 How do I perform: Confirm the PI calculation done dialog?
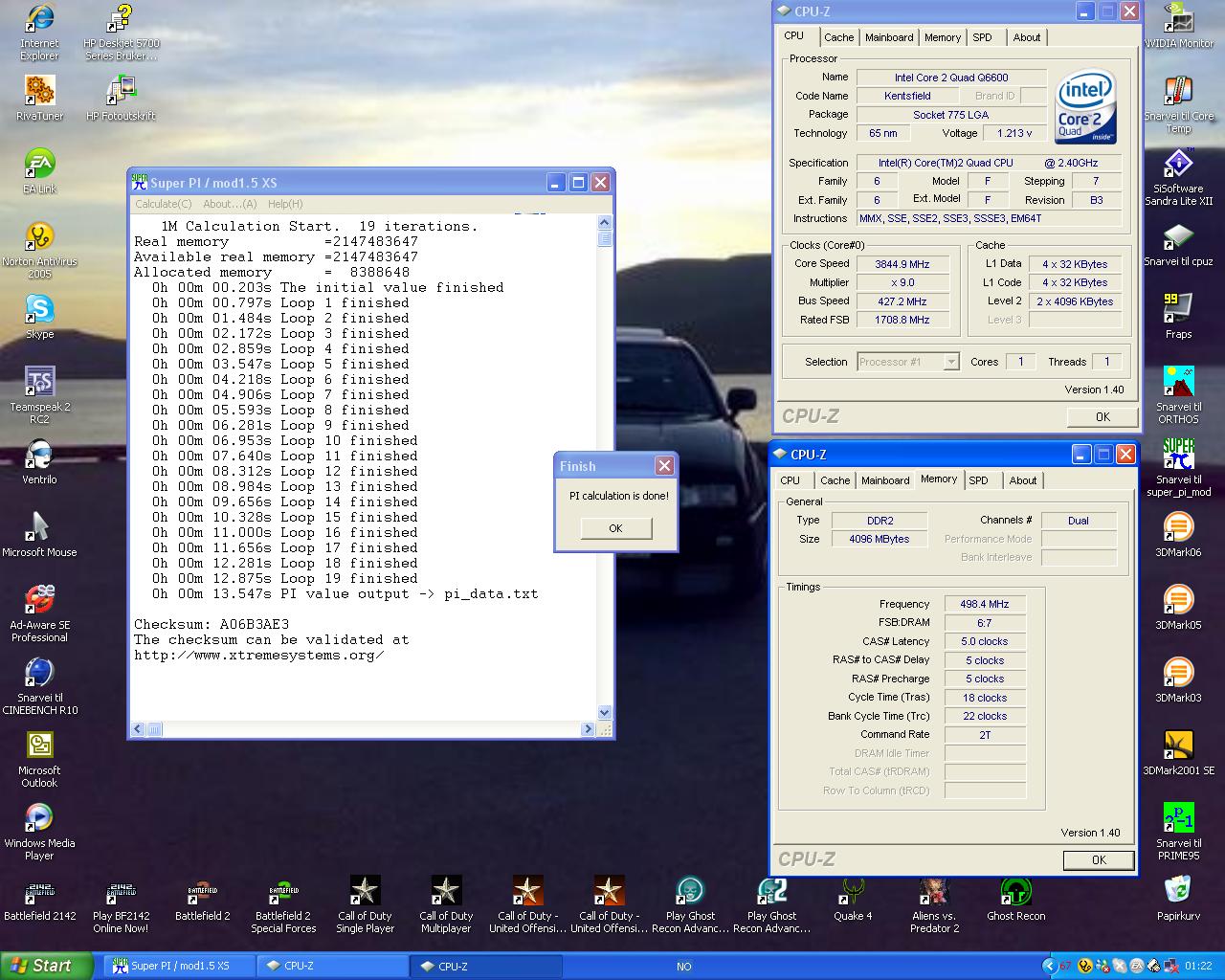click(615, 528)
